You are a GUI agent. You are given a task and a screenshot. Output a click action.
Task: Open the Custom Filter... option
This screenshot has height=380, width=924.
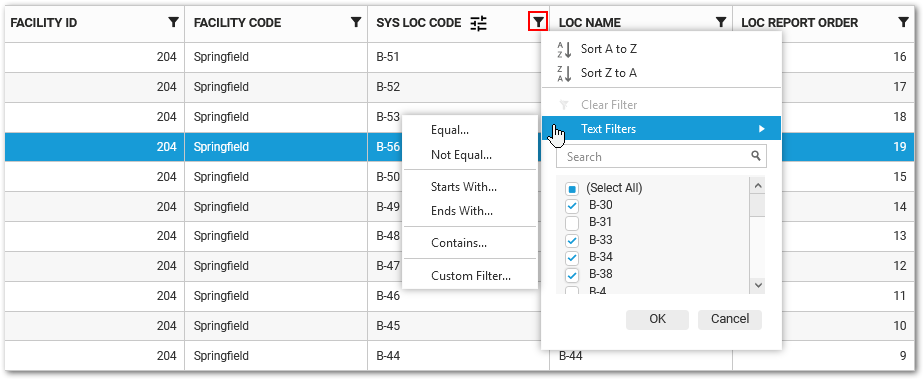pyautogui.click(x=470, y=276)
